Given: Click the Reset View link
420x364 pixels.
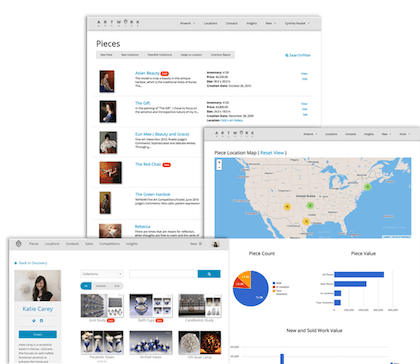Looking at the screenshot, I should (272, 153).
